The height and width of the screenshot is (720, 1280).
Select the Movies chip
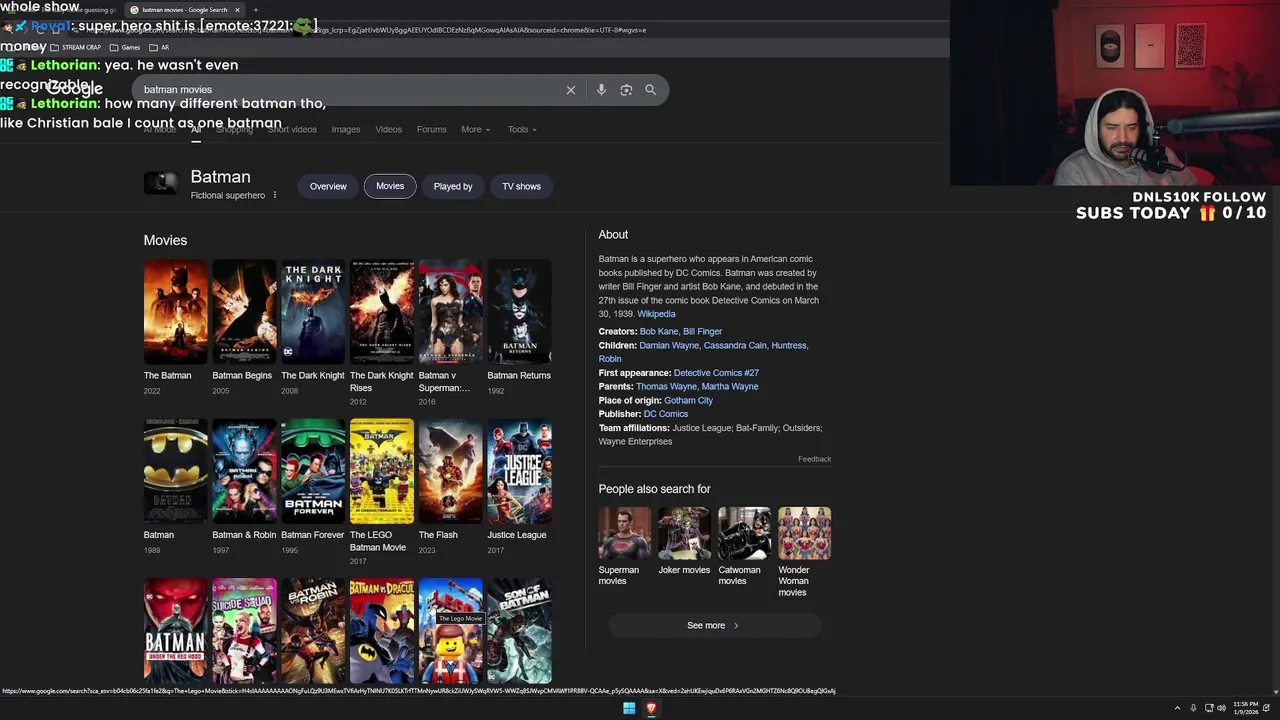point(390,186)
